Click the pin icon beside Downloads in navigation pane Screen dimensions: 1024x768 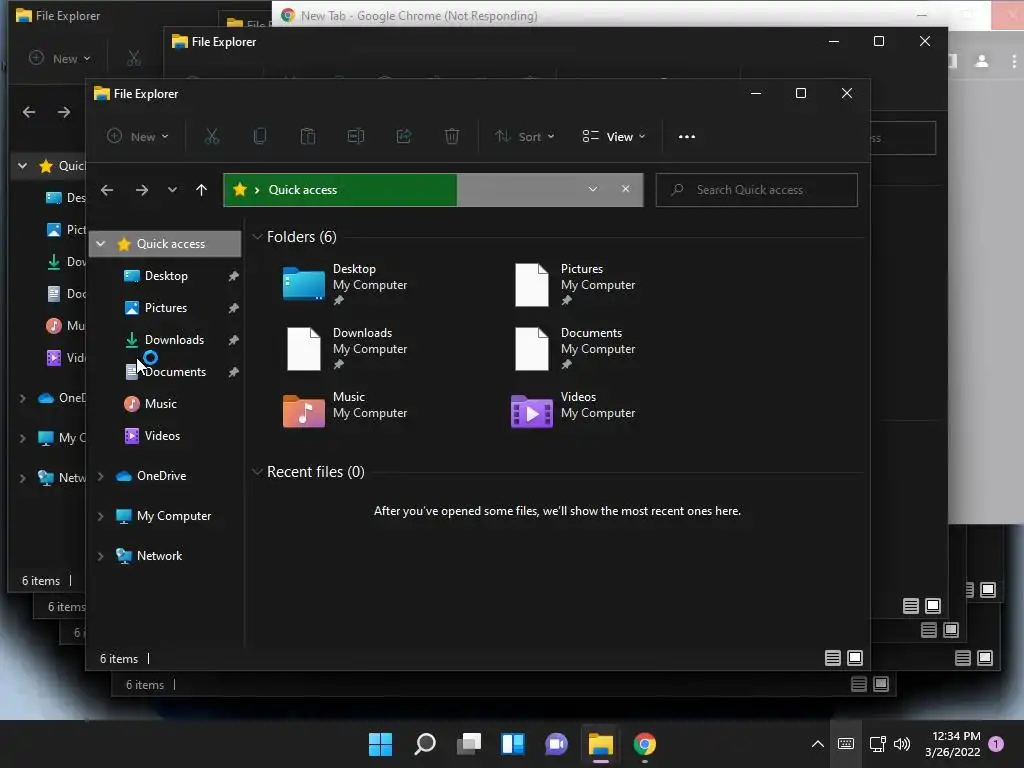233,340
